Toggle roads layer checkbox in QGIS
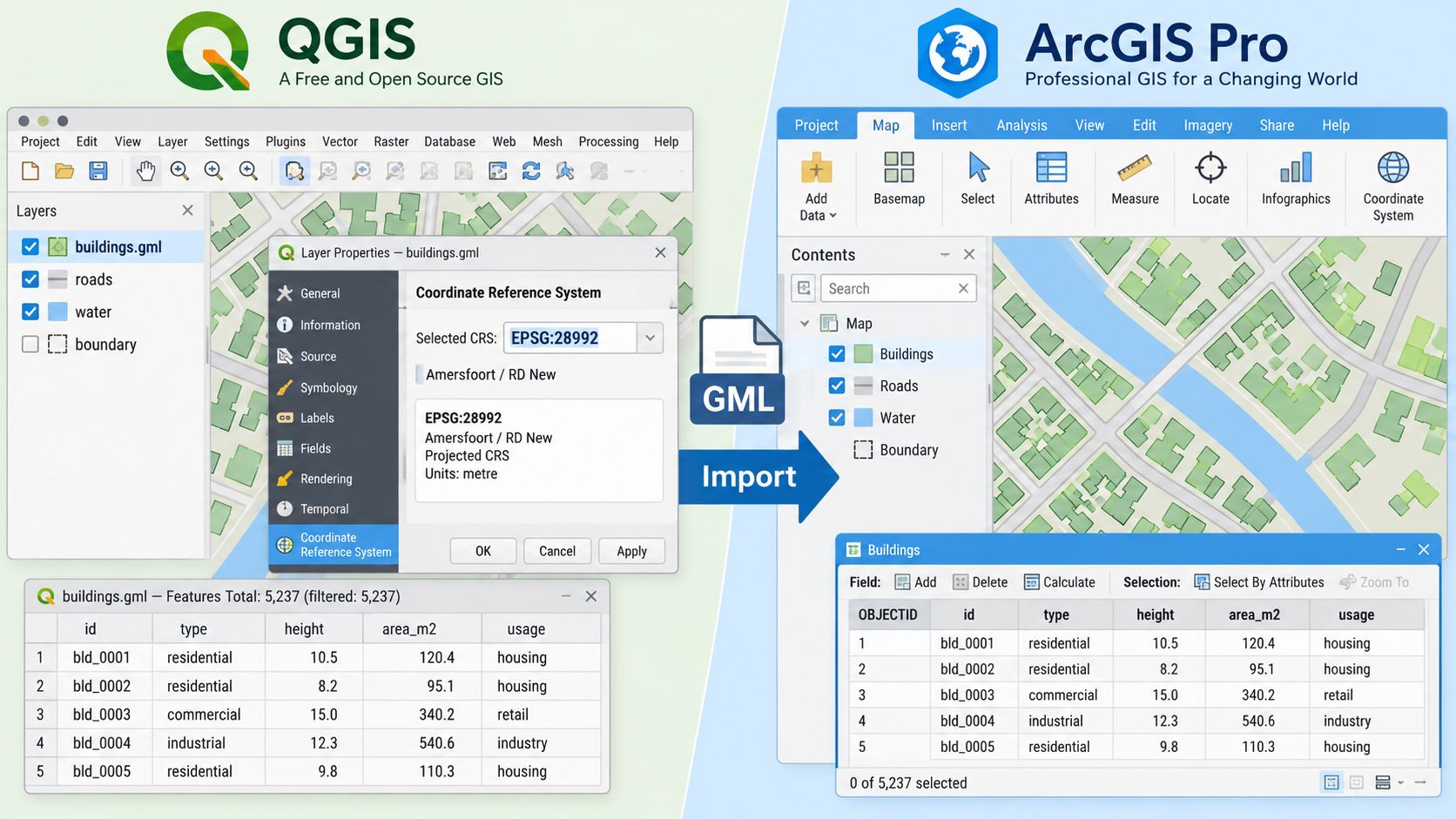Image resolution: width=1456 pixels, height=819 pixels. click(30, 279)
